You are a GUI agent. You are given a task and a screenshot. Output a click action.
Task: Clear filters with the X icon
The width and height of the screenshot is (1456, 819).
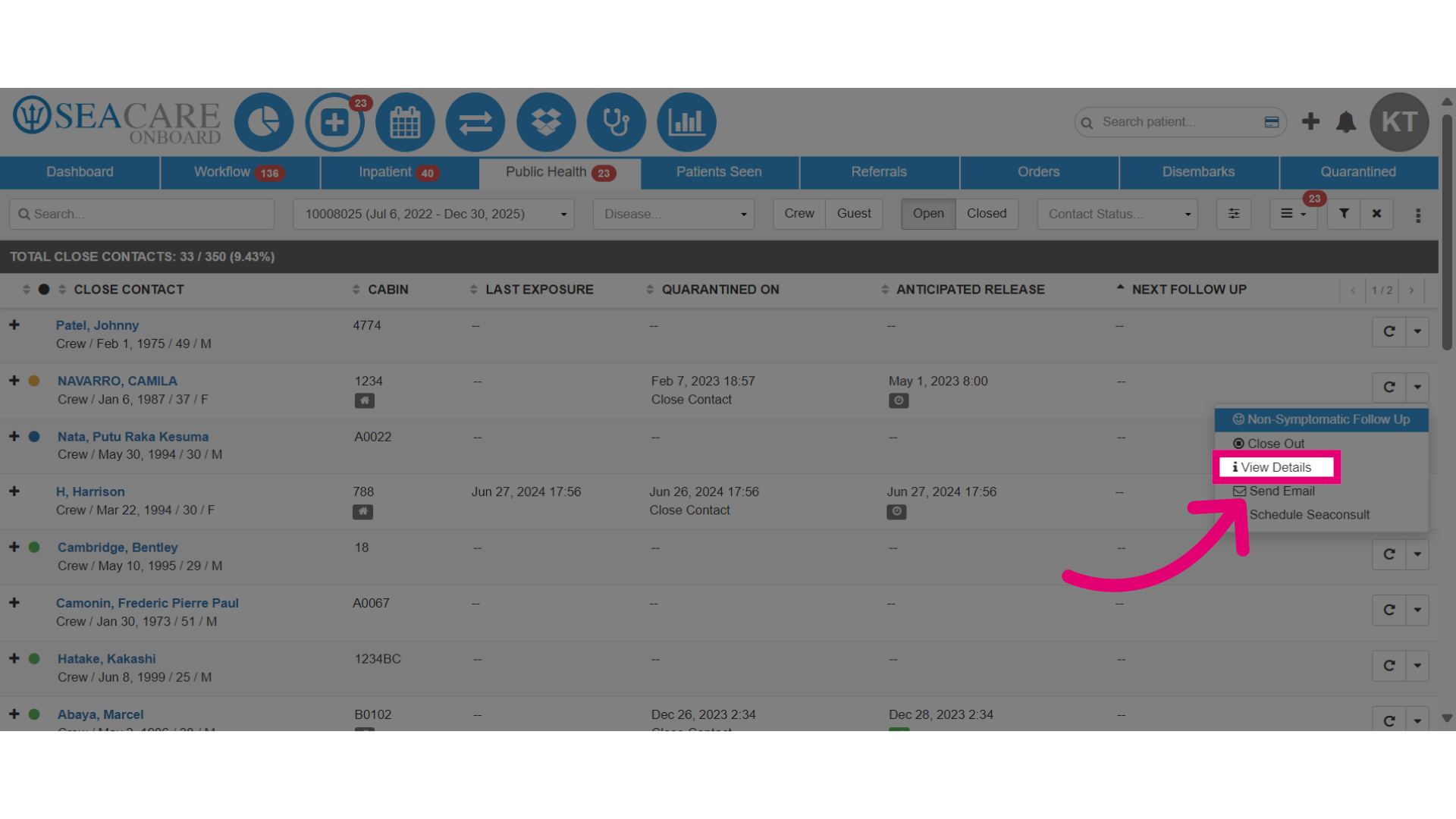(1376, 214)
